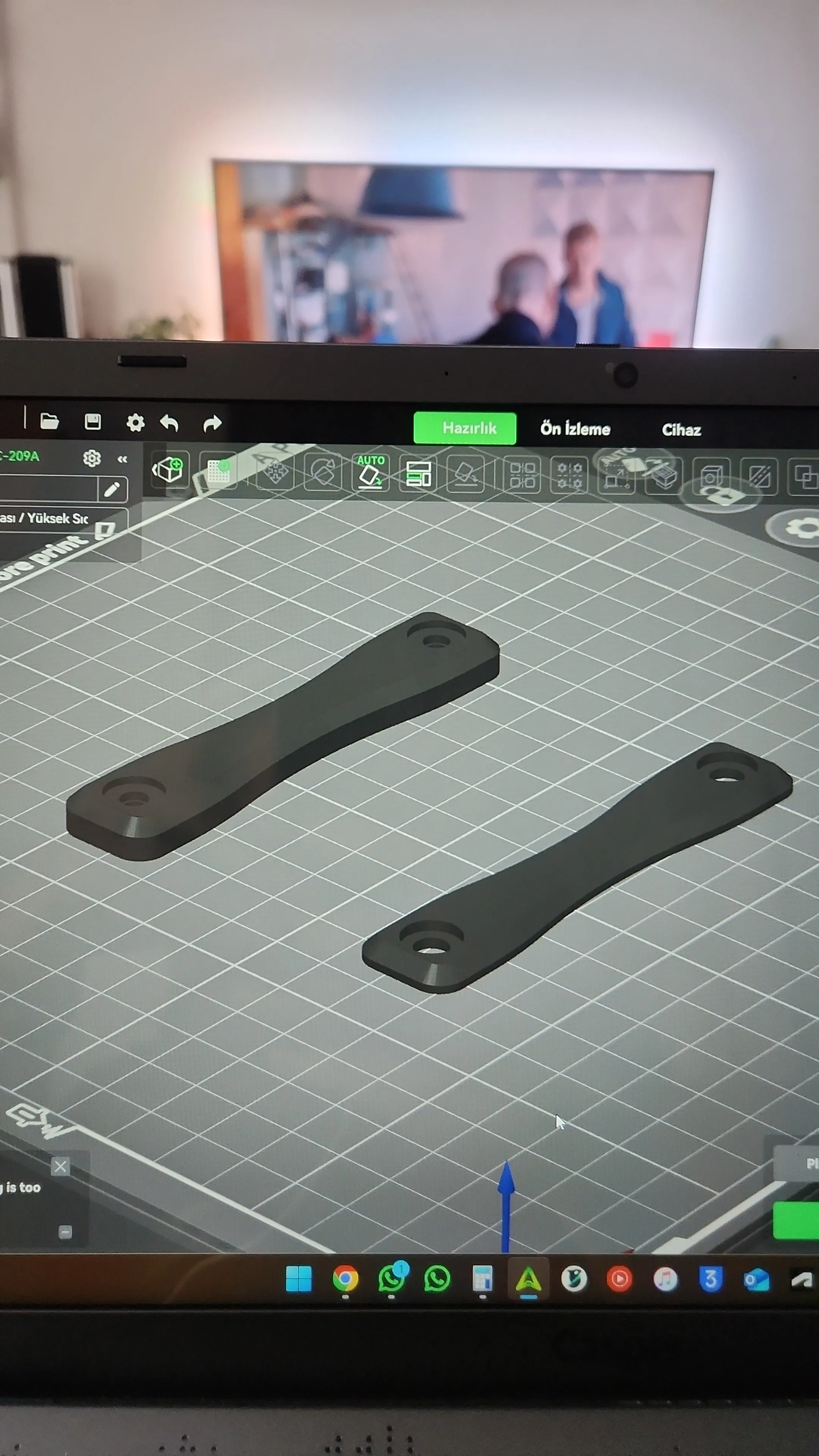Open the printer settings gear beside 209A

click(x=91, y=458)
